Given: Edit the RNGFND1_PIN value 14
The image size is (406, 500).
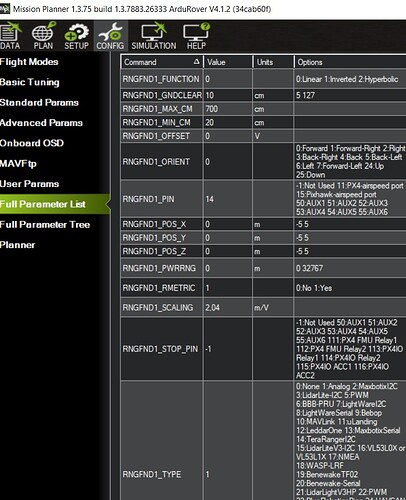Looking at the screenshot, I should click(x=228, y=199).
